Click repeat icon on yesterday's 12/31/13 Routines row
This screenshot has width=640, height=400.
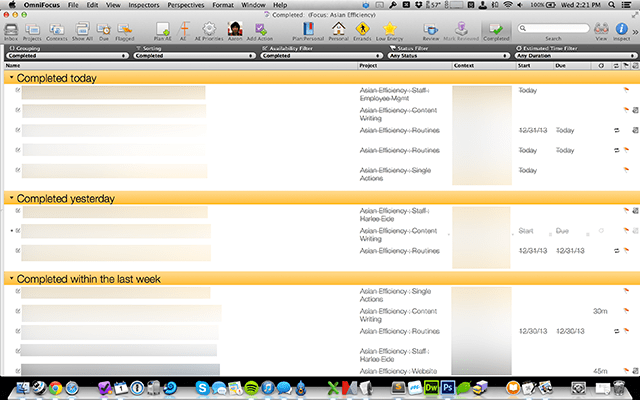pos(616,251)
